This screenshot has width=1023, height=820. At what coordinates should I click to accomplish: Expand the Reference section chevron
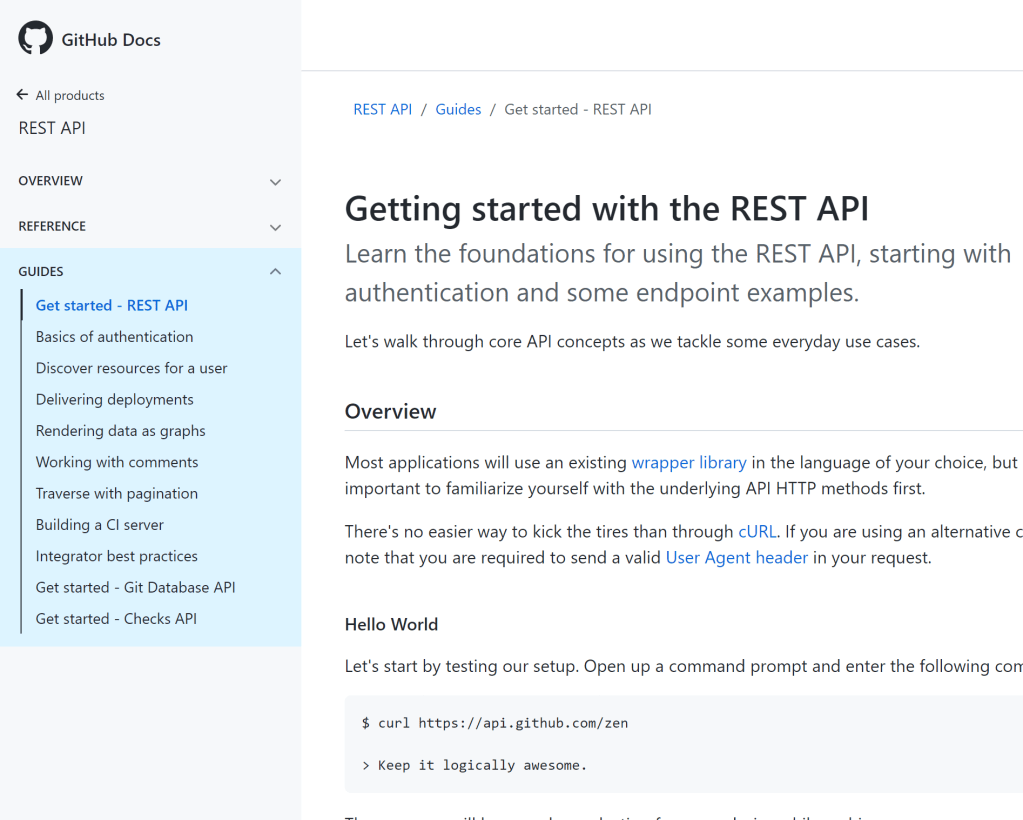pyautogui.click(x=275, y=227)
